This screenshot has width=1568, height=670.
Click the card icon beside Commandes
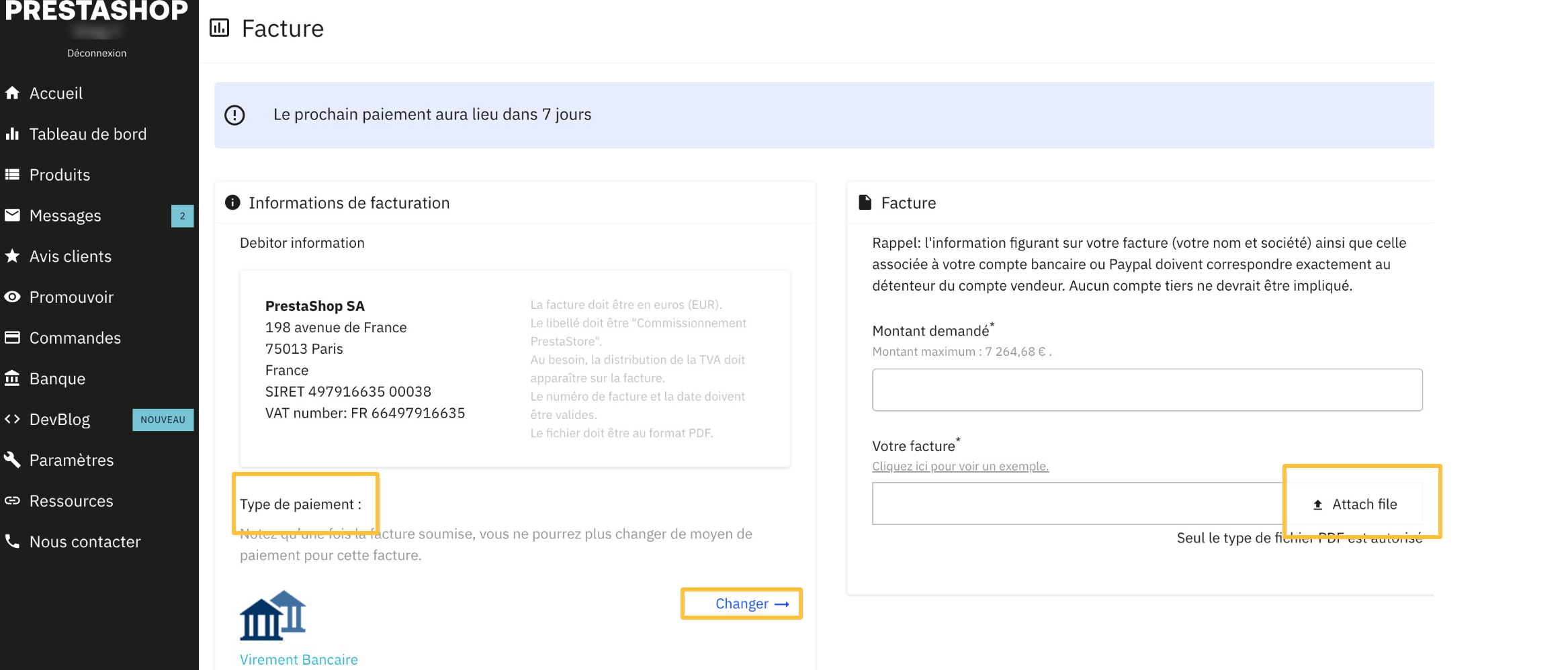pos(12,337)
